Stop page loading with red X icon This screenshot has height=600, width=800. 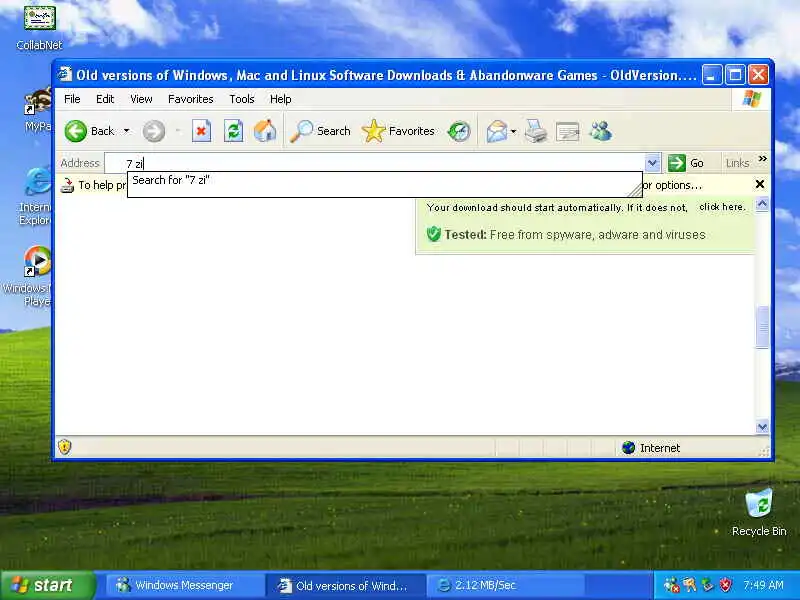tap(202, 131)
